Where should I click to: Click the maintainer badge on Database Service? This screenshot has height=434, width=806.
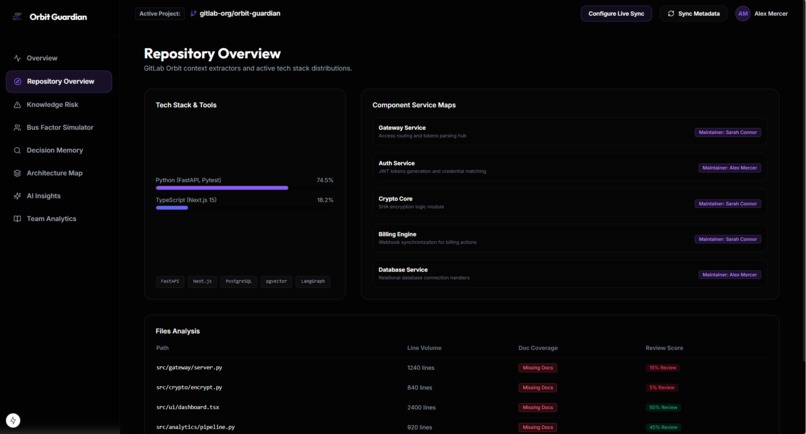[x=729, y=275]
